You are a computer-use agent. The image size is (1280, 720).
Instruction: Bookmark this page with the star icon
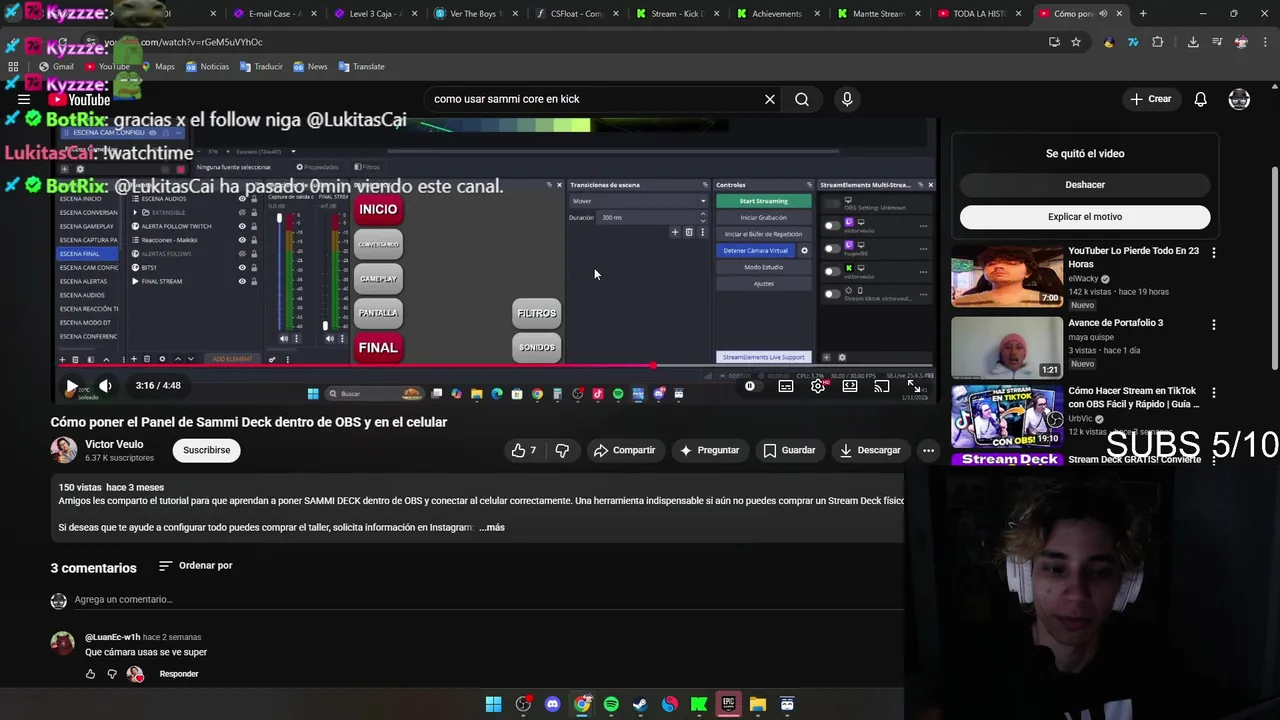(1076, 42)
